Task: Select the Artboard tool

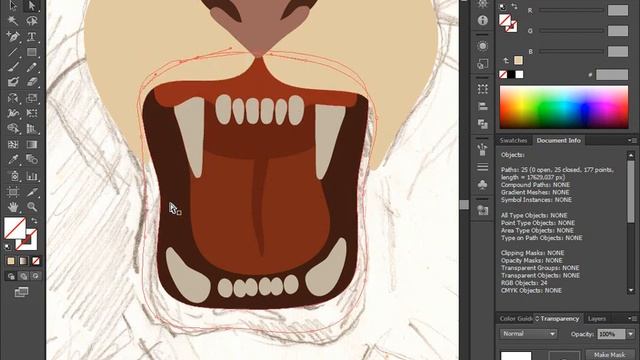Action: (x=13, y=191)
